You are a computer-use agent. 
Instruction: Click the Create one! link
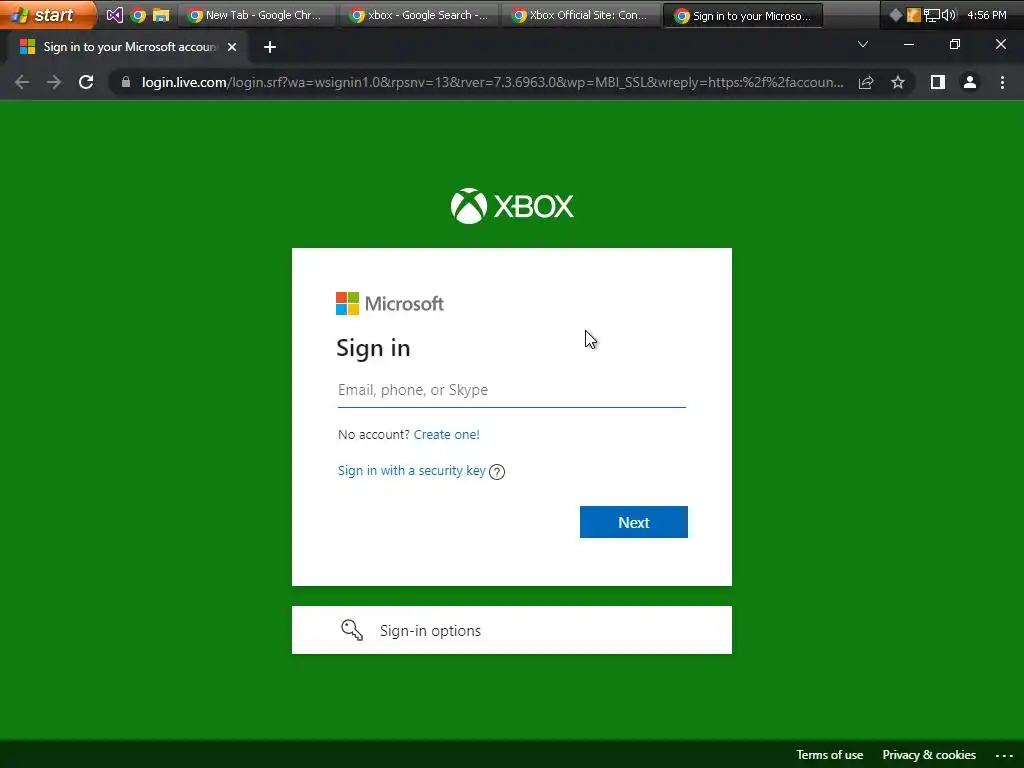447,435
